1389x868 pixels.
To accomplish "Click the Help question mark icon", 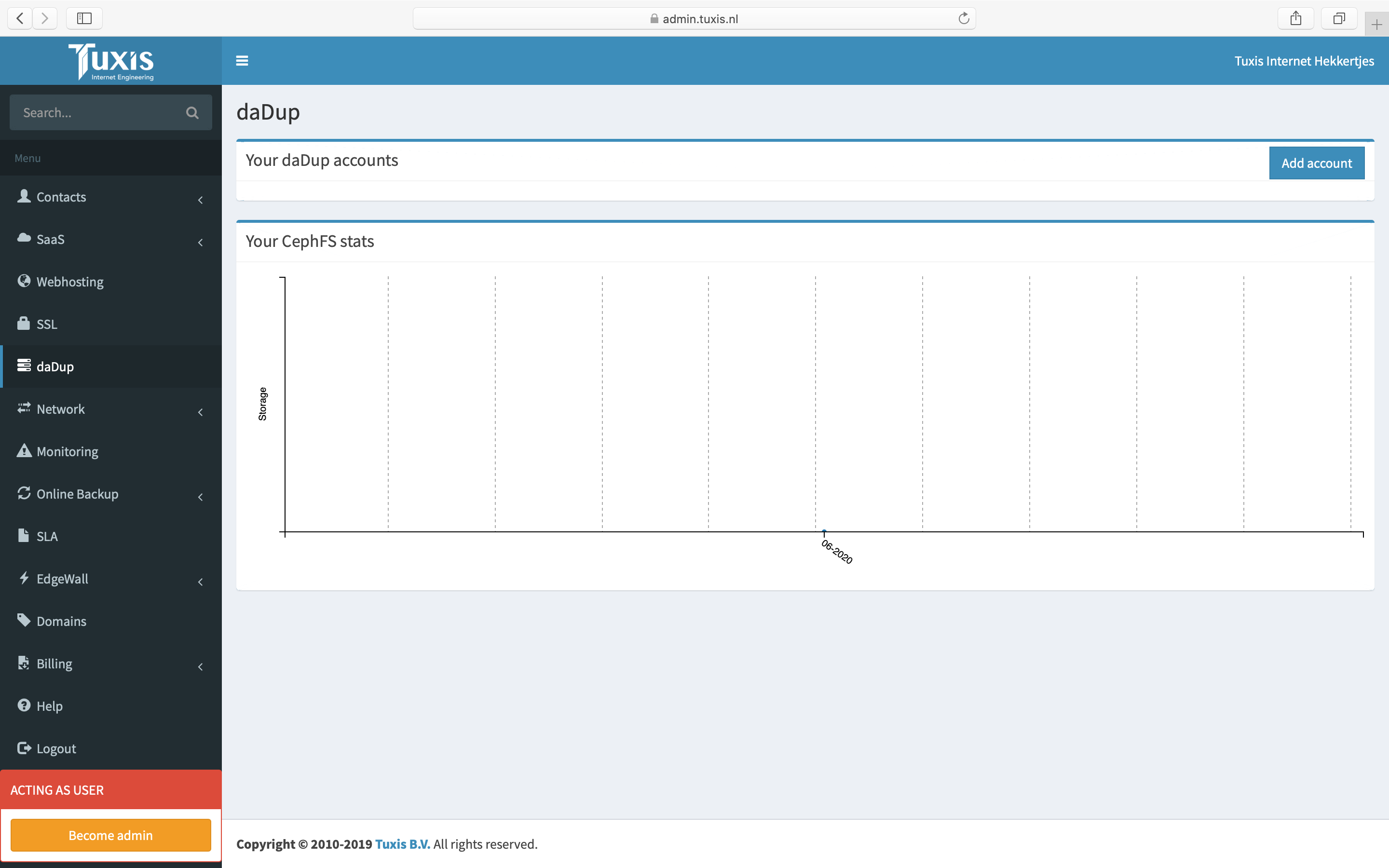I will click(x=24, y=705).
